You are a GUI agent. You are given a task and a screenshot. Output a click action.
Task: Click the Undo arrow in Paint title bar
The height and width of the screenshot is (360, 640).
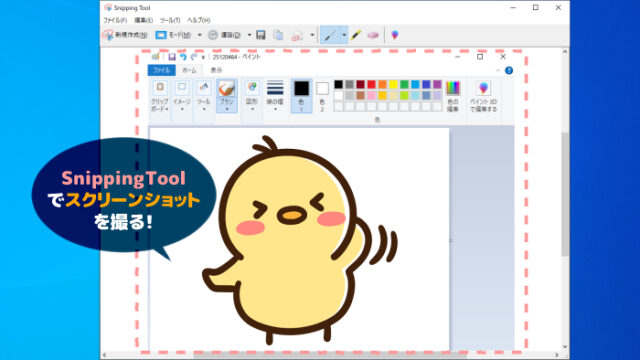(x=183, y=57)
